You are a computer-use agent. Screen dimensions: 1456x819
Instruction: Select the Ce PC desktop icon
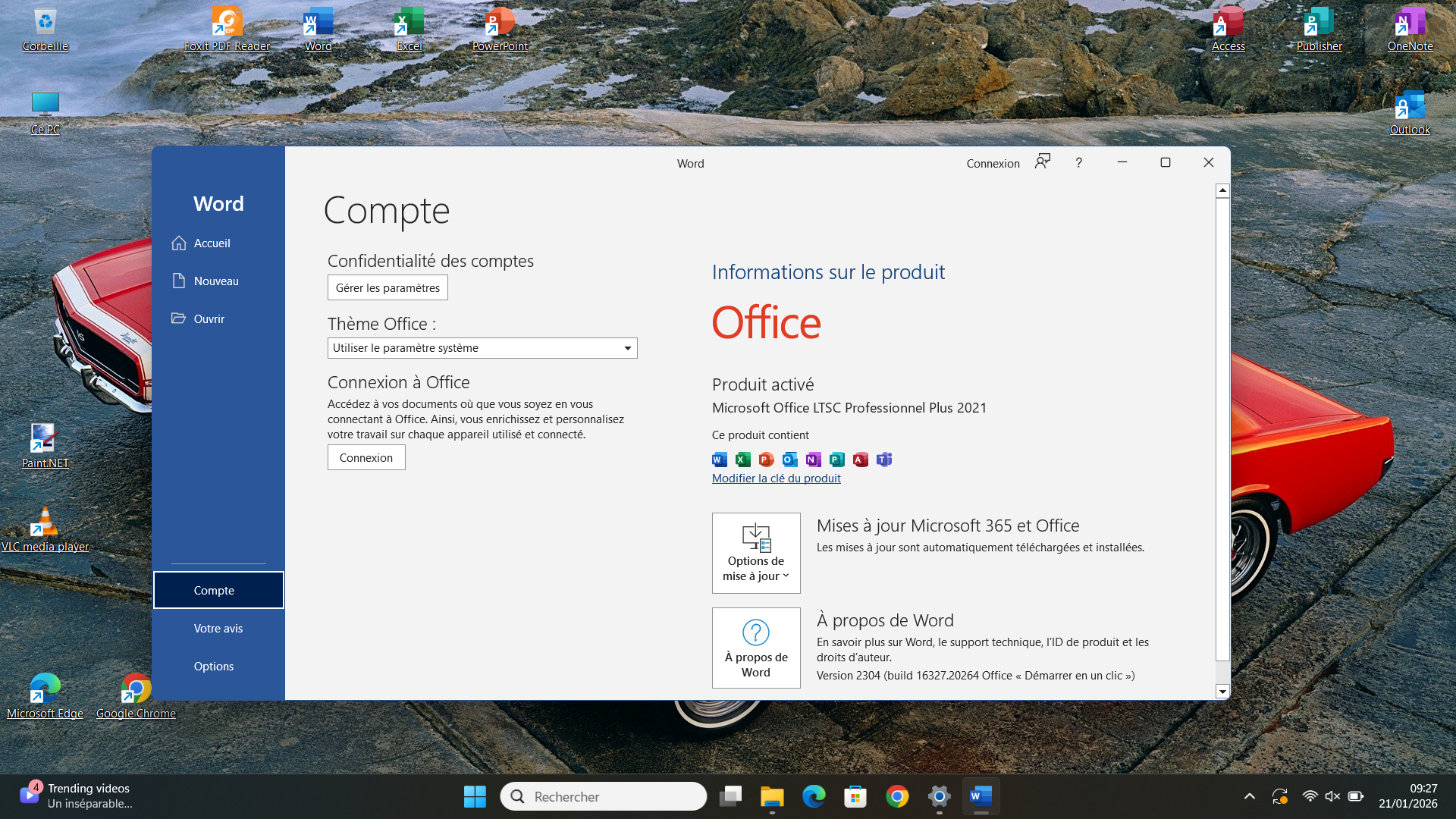[x=45, y=114]
